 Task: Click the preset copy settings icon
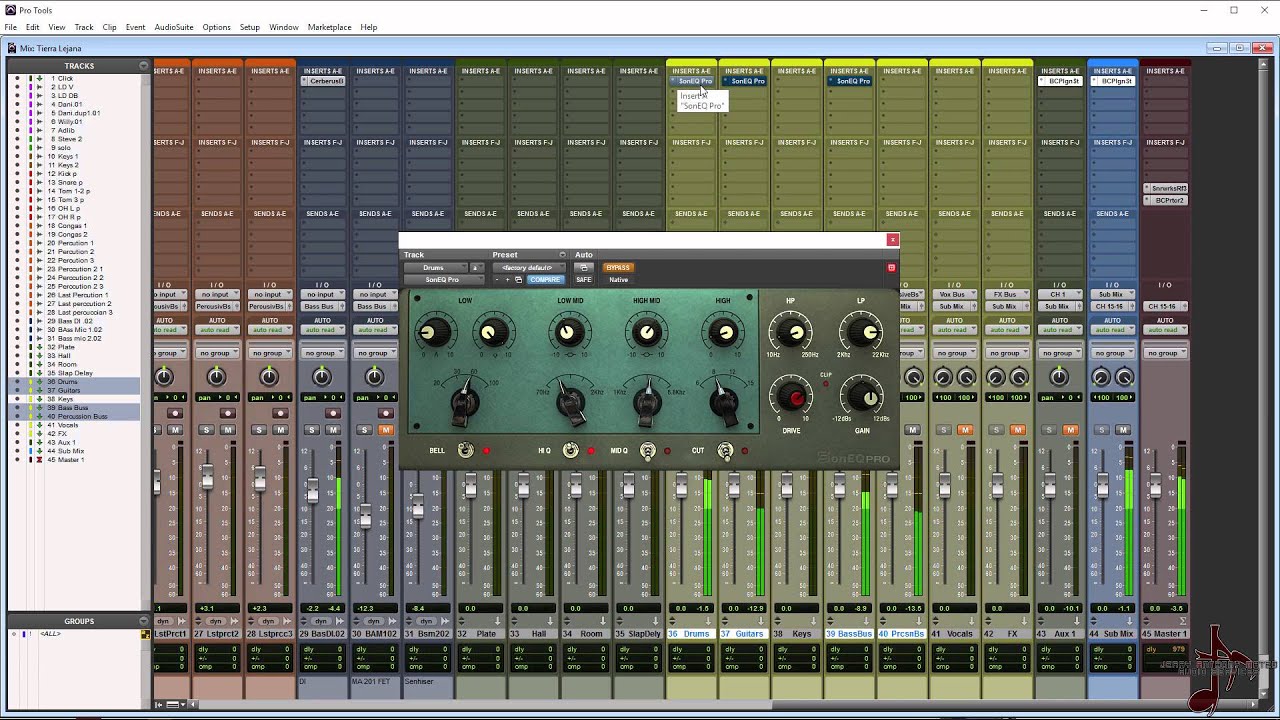[518, 280]
